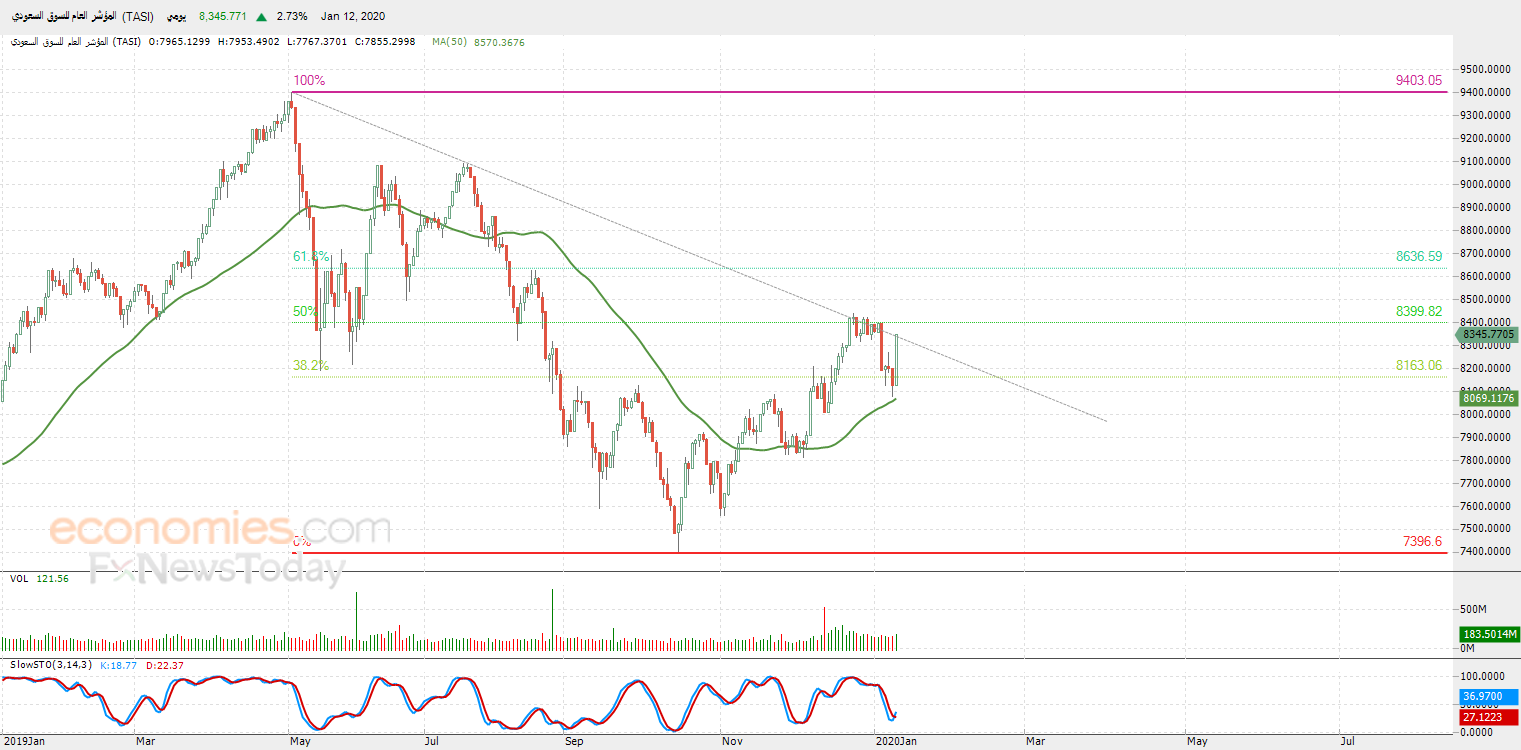The width and height of the screenshot is (1521, 750).
Task: Click the C:7855.2998 close value
Action: (x=385, y=42)
